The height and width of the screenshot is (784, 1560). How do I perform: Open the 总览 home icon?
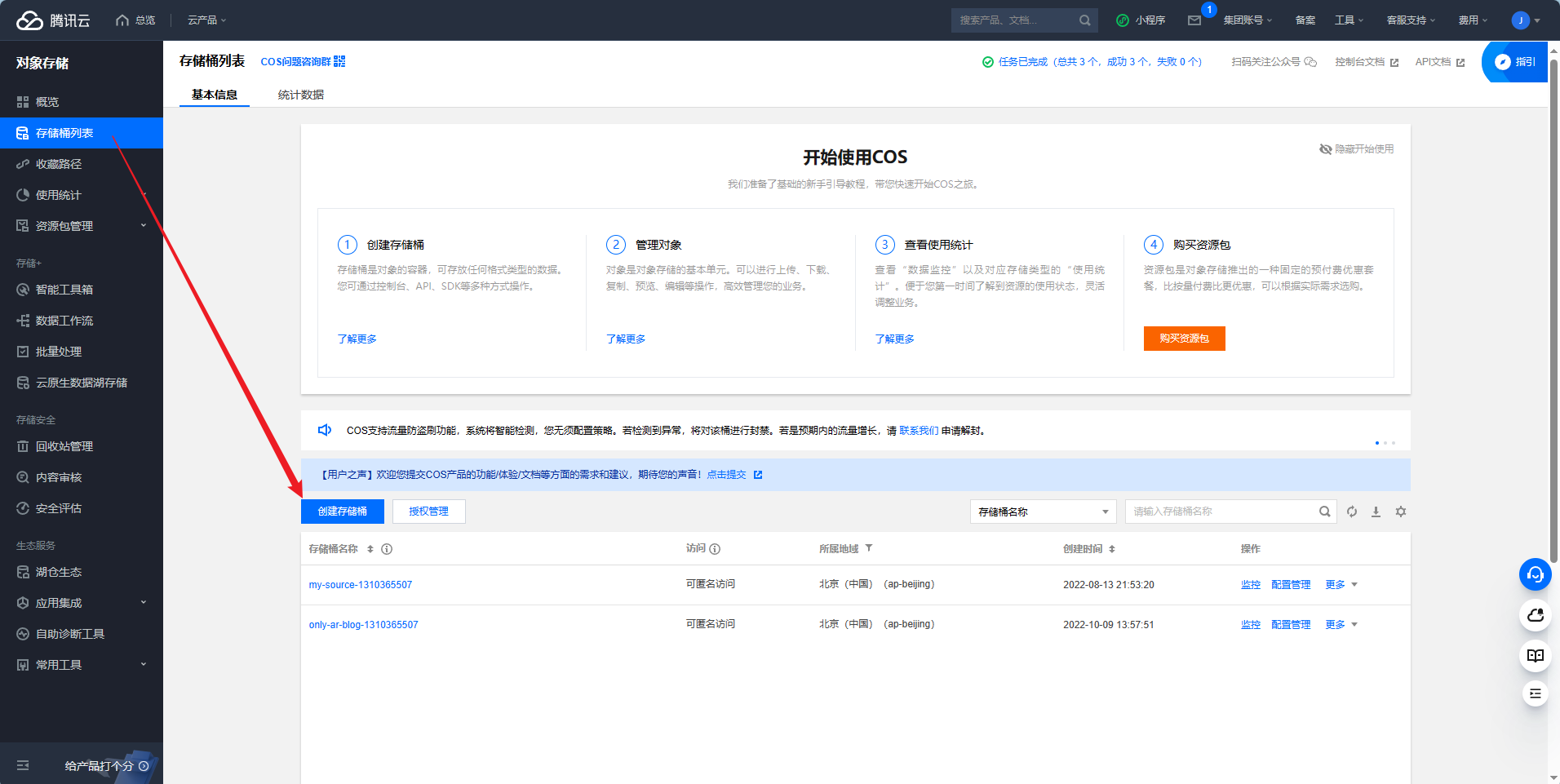(122, 20)
